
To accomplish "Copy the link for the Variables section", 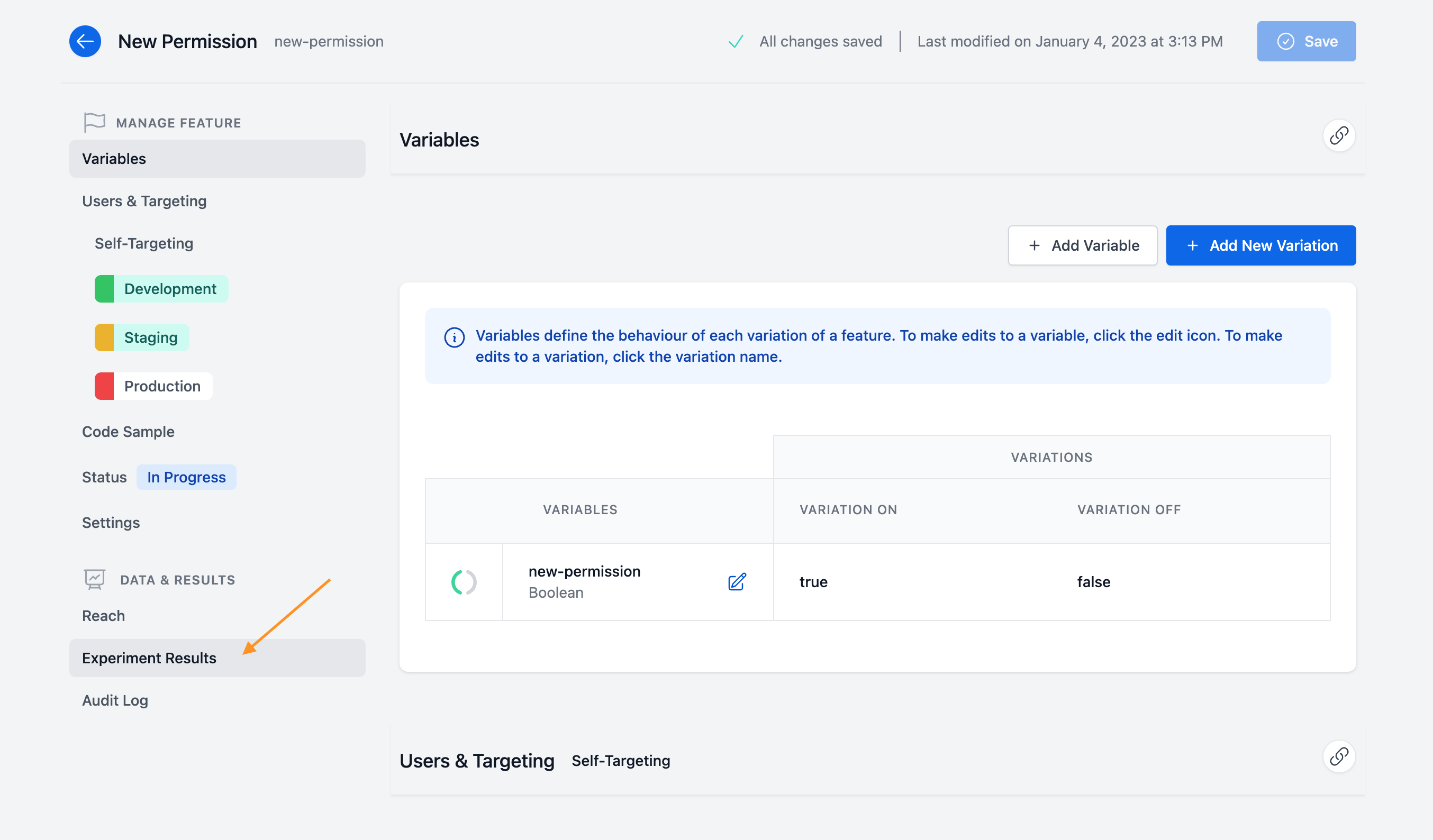I will (x=1339, y=135).
